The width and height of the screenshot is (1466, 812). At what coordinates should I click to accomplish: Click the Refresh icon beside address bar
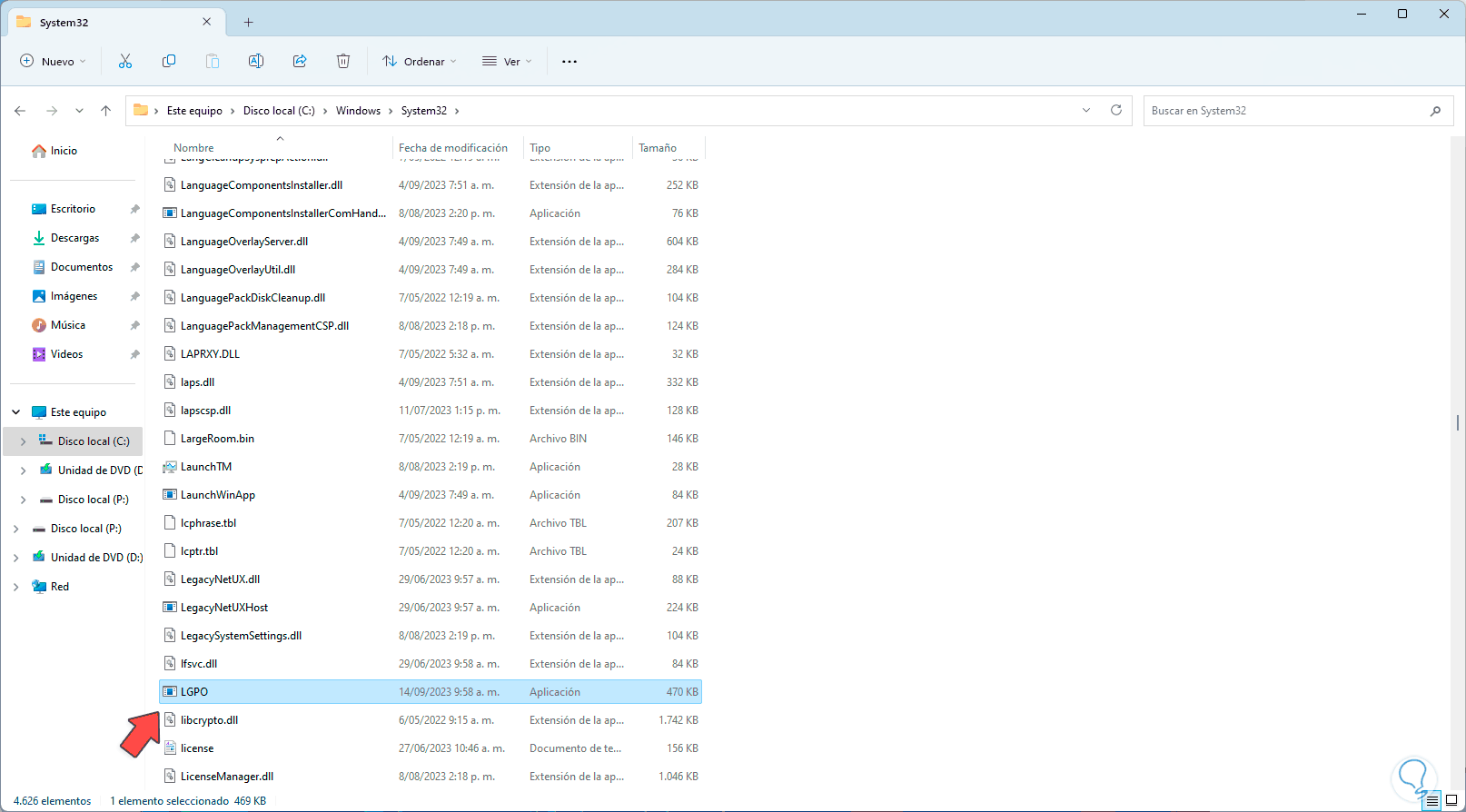point(1116,110)
